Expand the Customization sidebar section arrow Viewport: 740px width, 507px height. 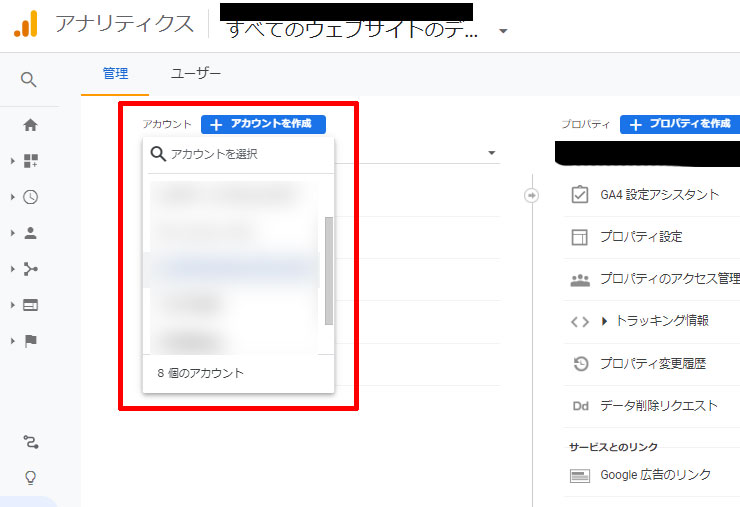[x=13, y=161]
